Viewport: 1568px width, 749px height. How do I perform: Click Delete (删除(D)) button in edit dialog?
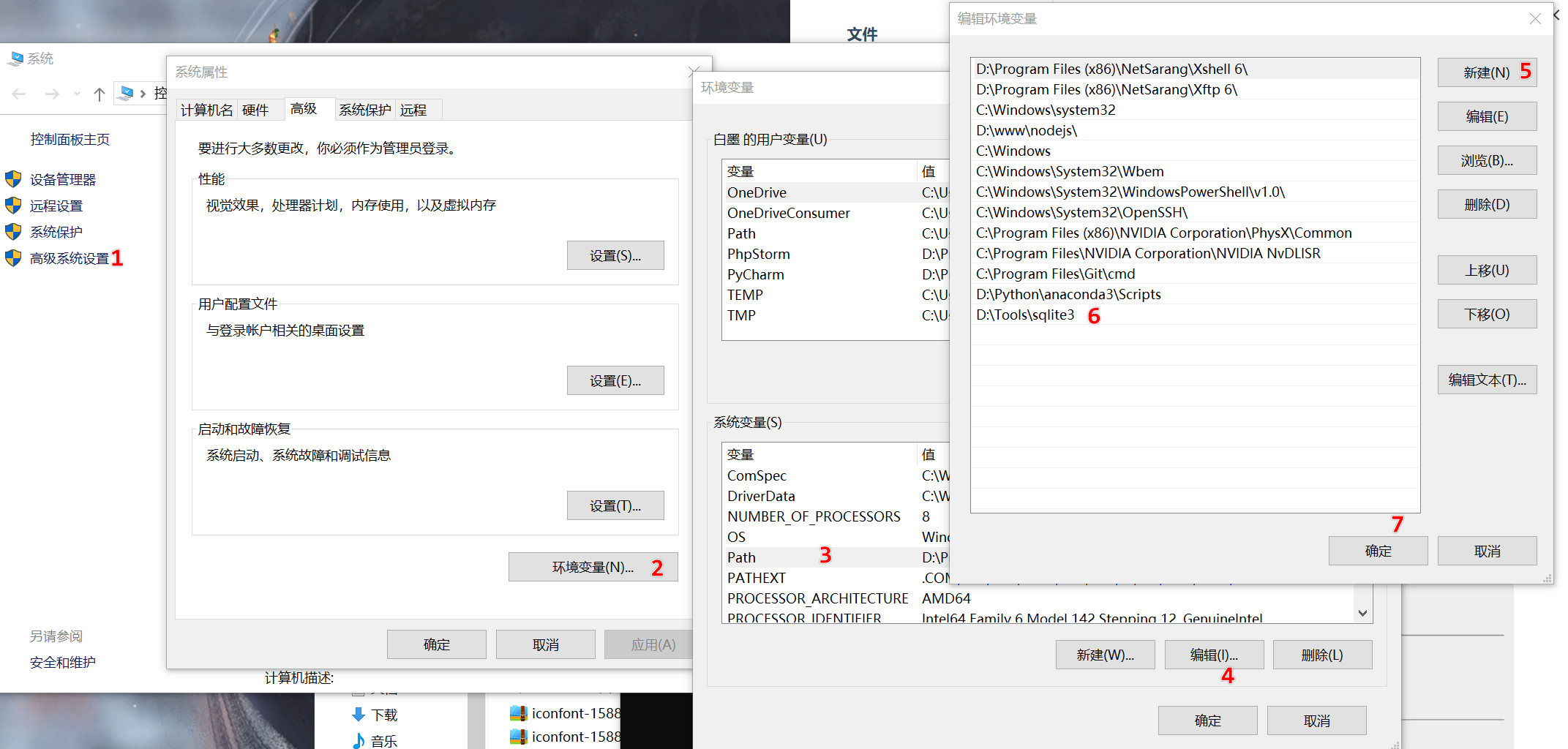(1487, 204)
